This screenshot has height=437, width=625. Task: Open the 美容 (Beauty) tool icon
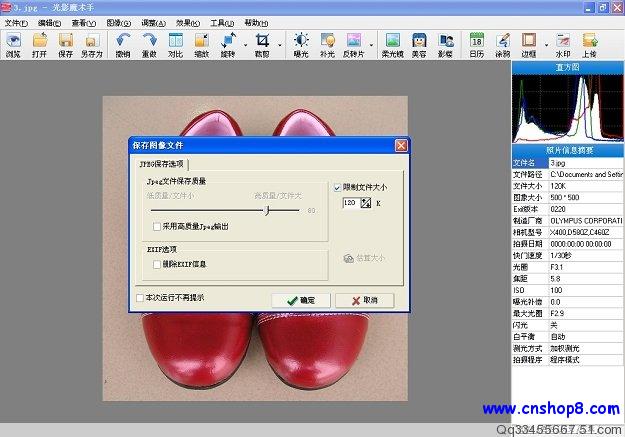419,45
